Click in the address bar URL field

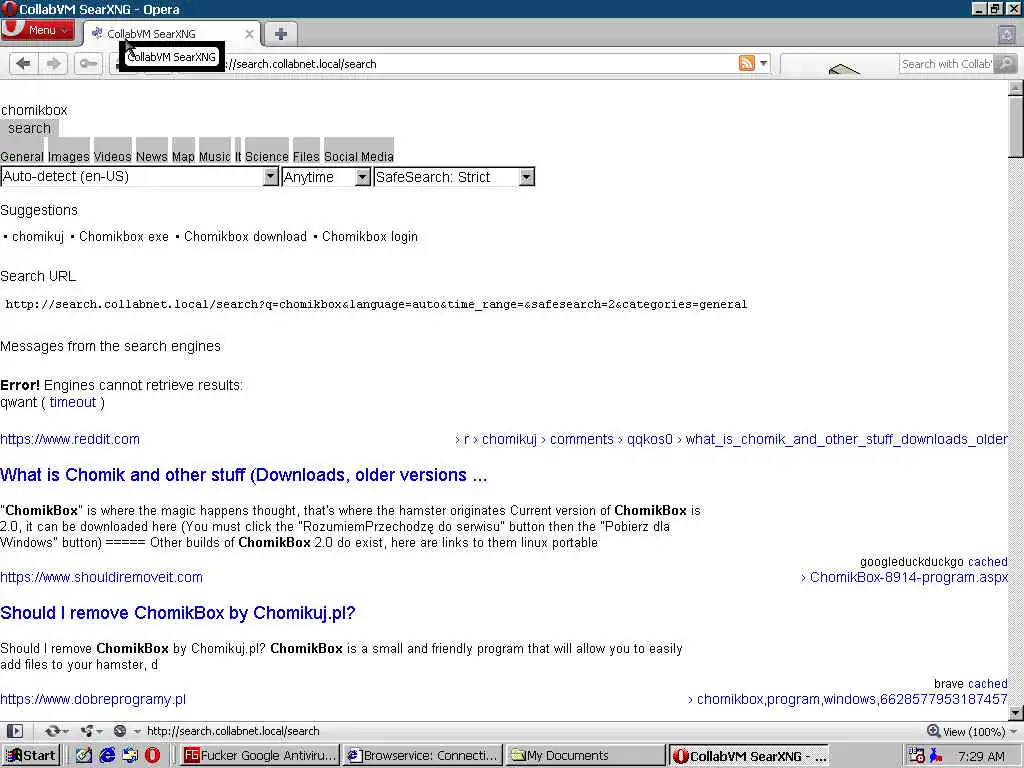[x=477, y=63]
